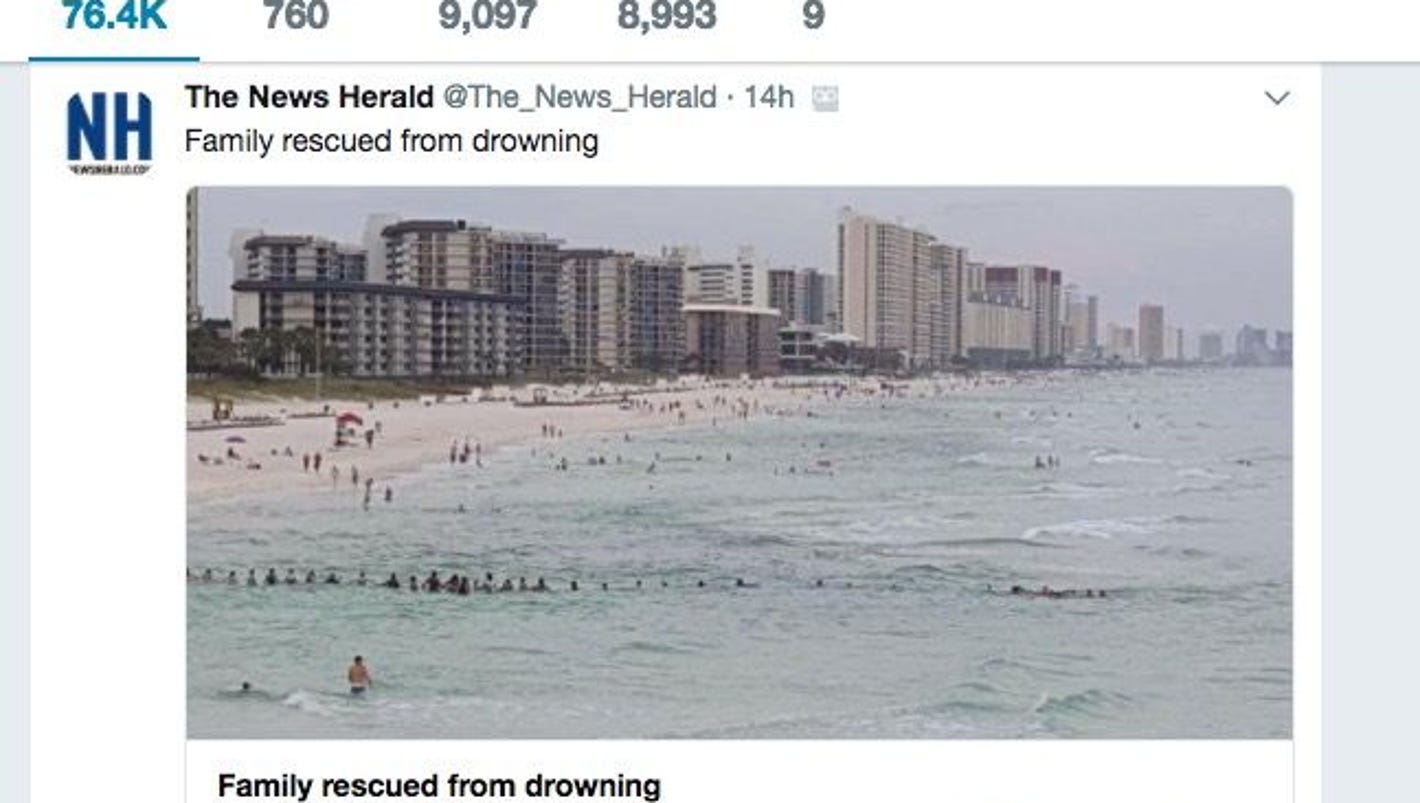The height and width of the screenshot is (803, 1420).
Task: Expand the tweet options chevron
Action: [1277, 98]
